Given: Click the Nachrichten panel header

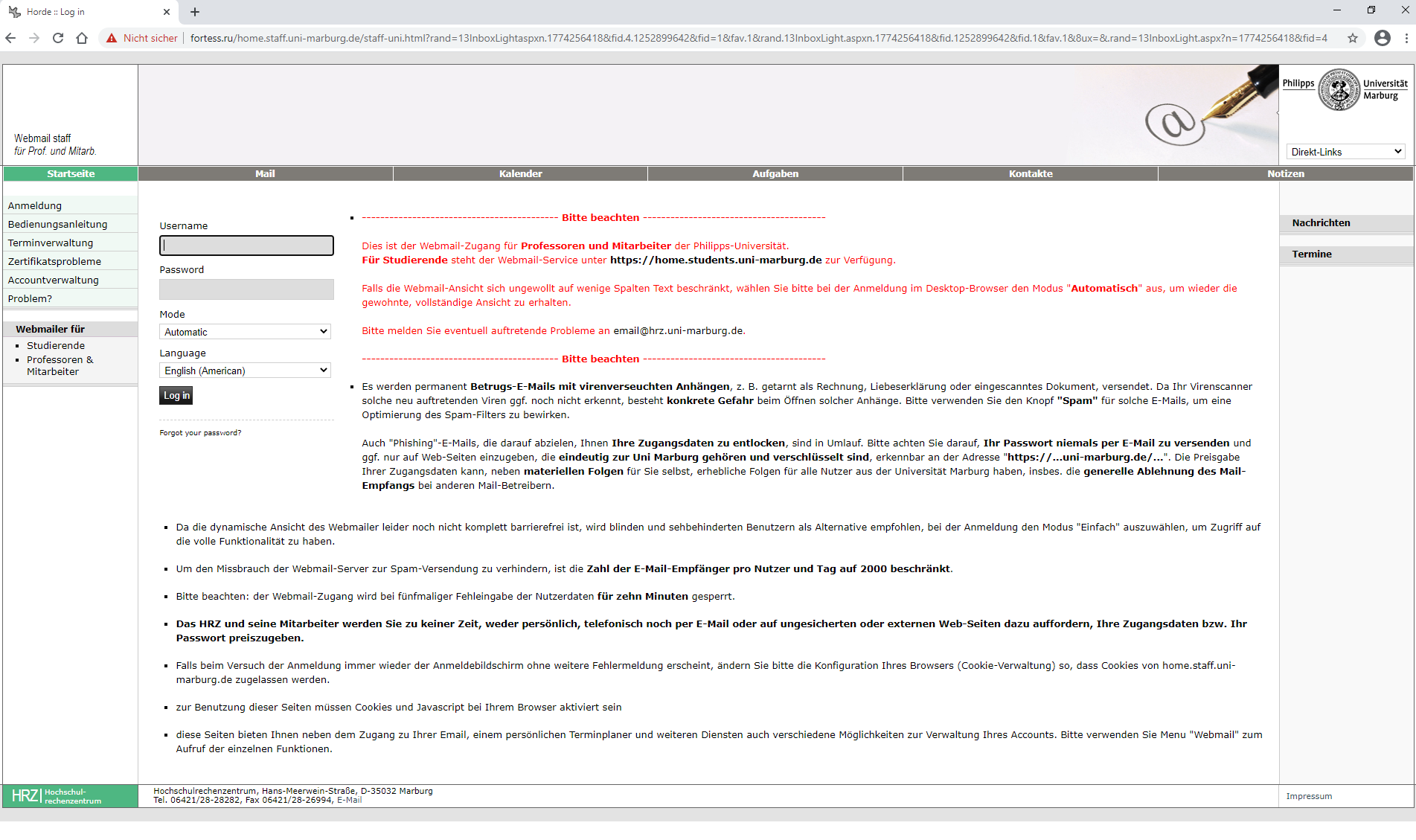Looking at the screenshot, I should 1346,223.
